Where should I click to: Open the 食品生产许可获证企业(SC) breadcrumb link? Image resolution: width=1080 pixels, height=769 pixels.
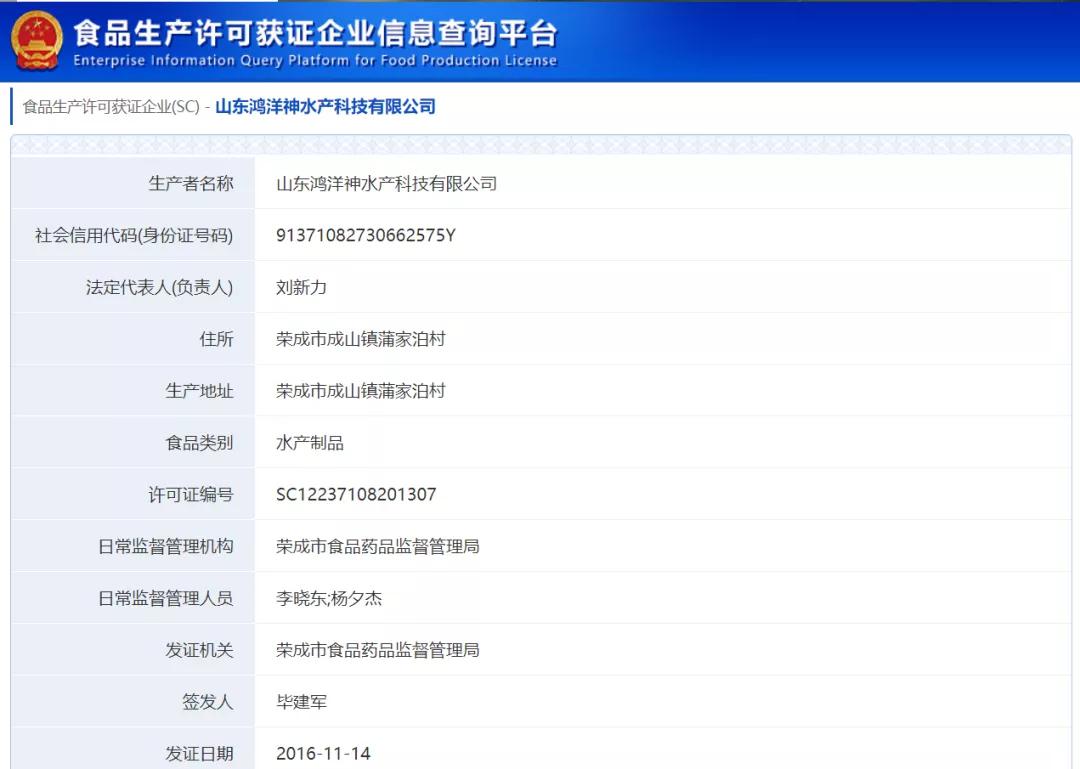pos(111,107)
